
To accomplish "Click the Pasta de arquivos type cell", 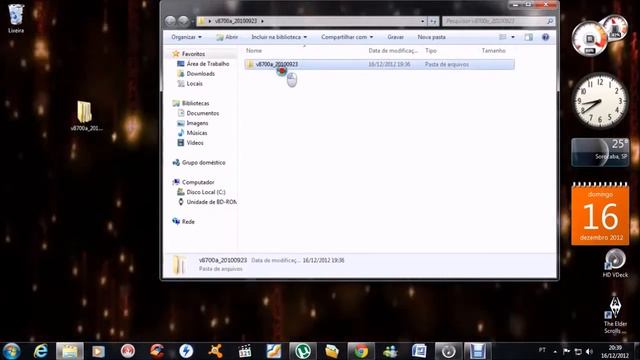I will 447,64.
